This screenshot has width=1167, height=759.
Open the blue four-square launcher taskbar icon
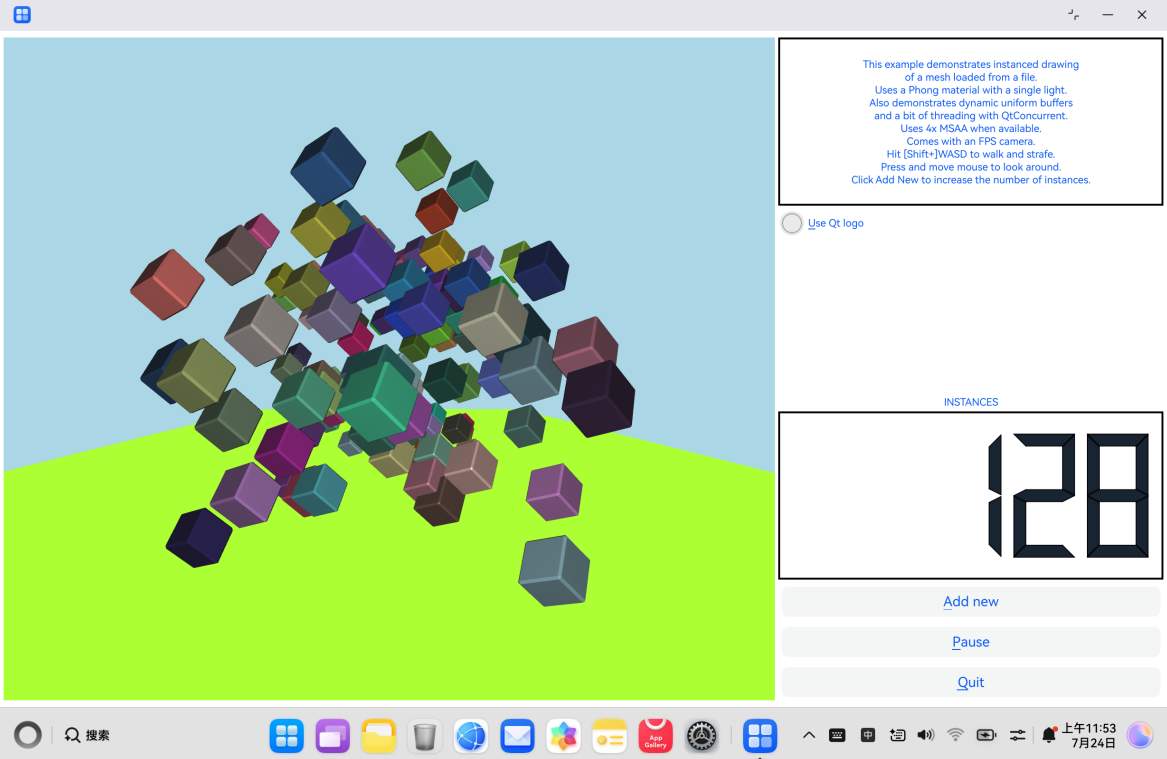point(287,736)
